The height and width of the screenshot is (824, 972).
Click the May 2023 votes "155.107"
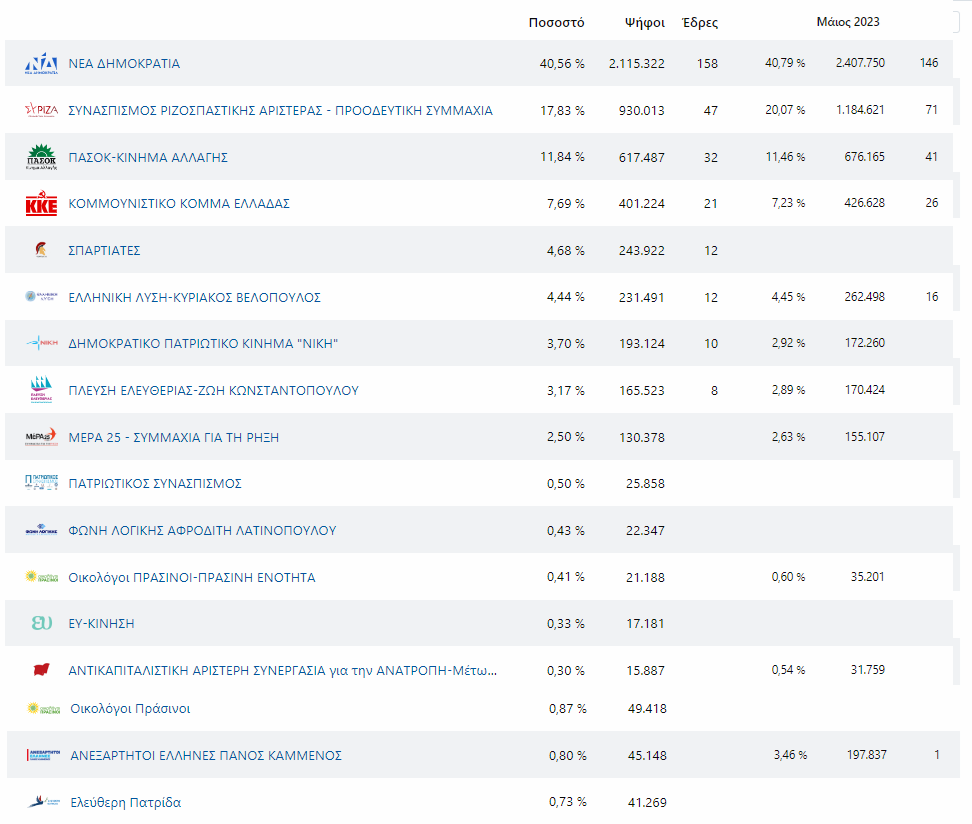click(x=865, y=437)
